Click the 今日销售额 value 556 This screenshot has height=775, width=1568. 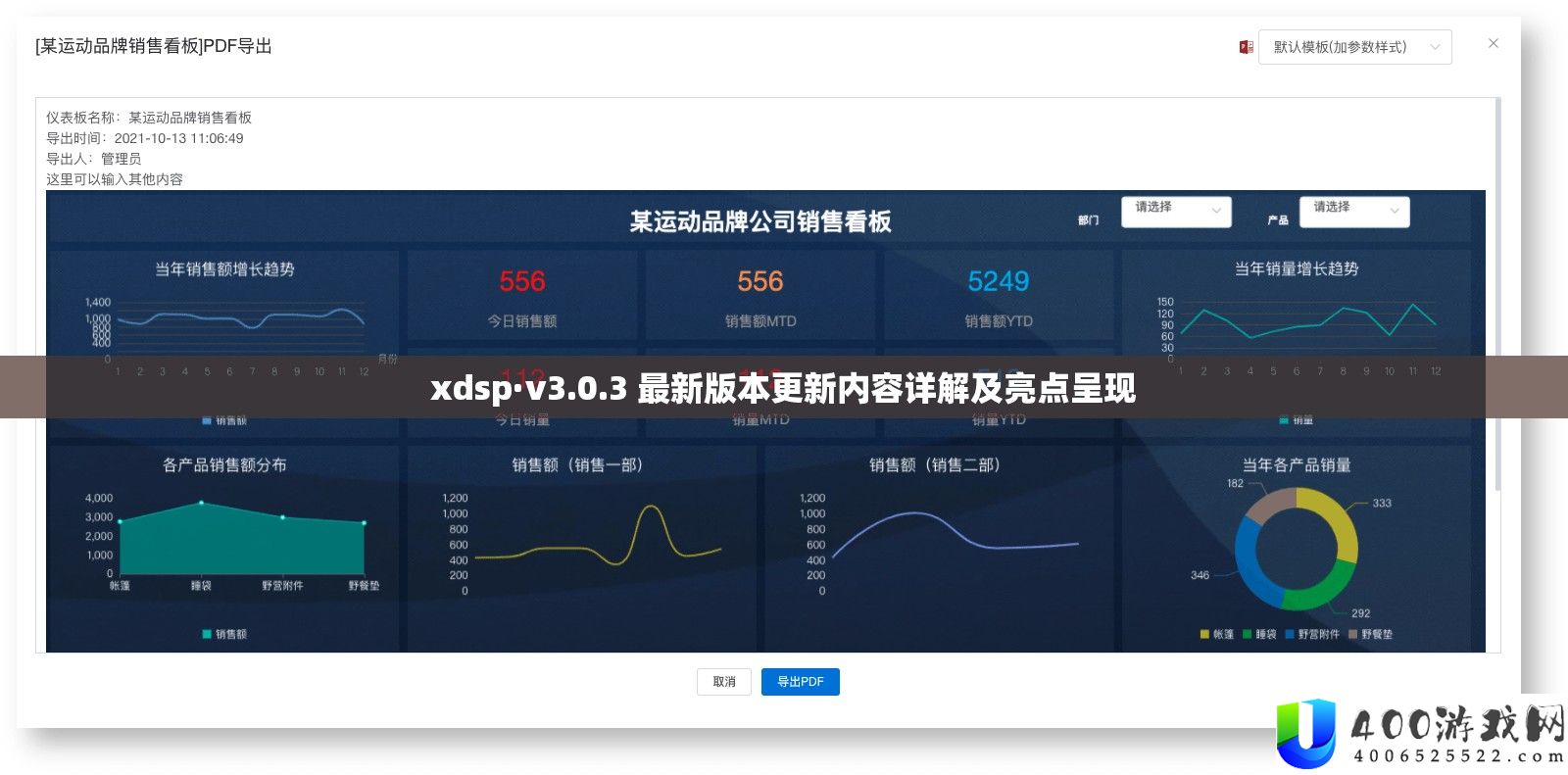click(x=522, y=282)
